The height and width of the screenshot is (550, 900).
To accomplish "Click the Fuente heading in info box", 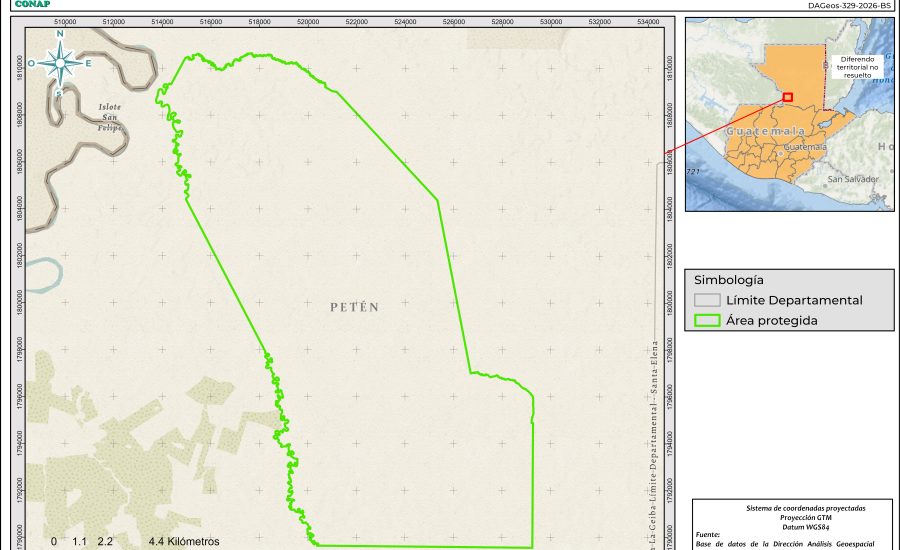I will 709,534.
